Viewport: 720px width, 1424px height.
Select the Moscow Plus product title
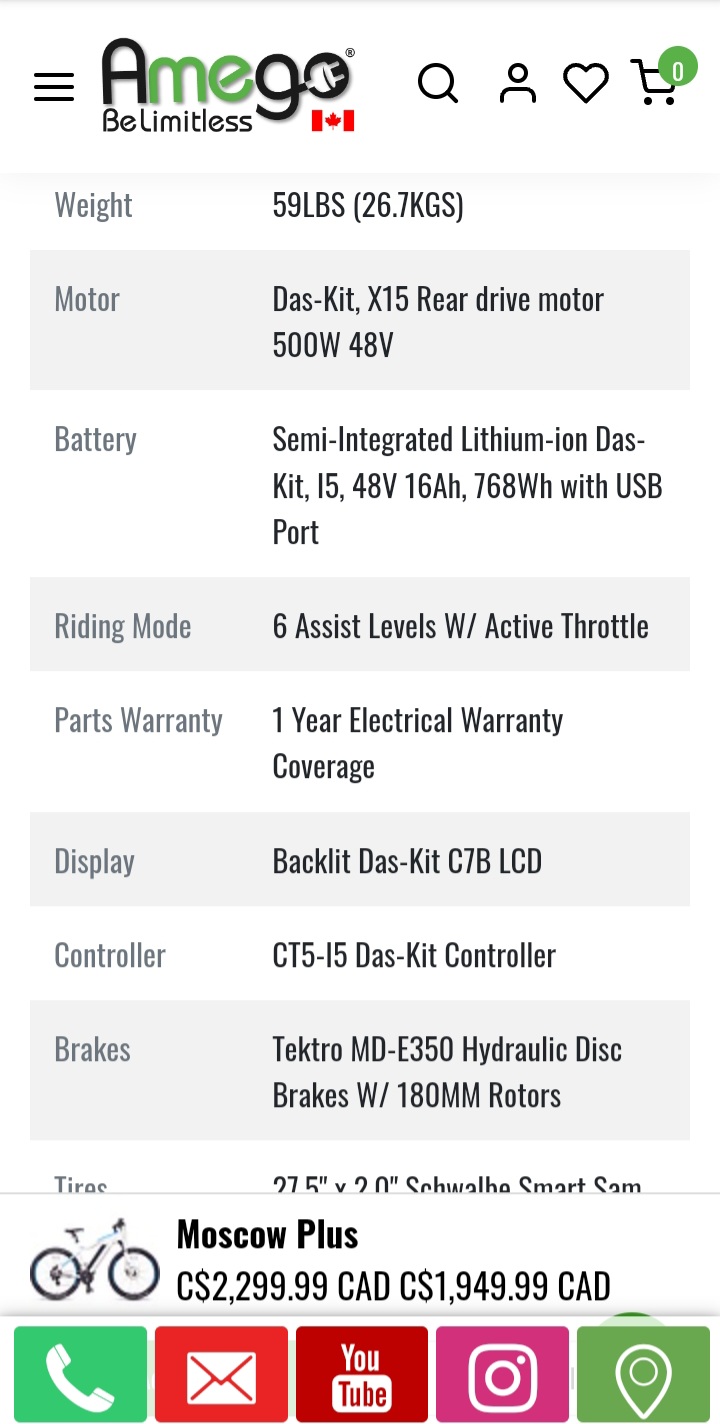(x=267, y=1235)
